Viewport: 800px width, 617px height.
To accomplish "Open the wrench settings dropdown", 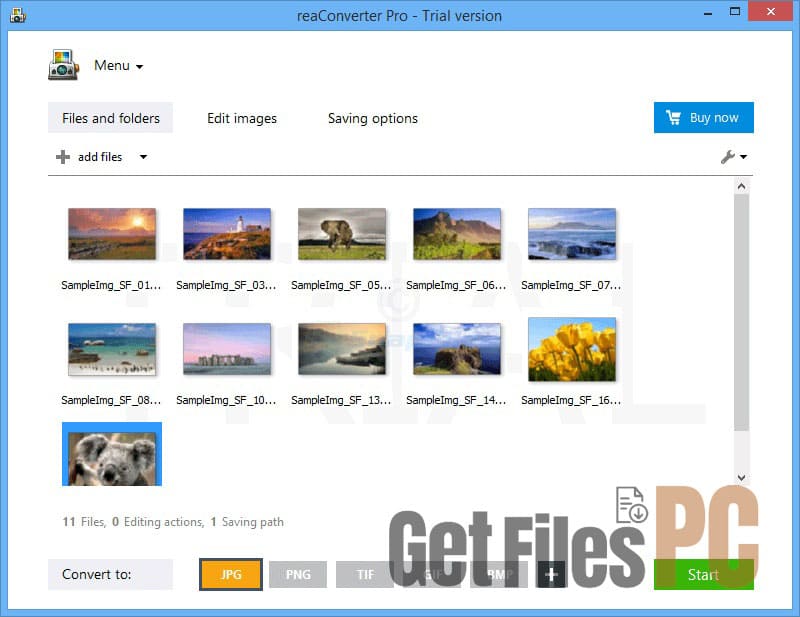I will (734, 157).
